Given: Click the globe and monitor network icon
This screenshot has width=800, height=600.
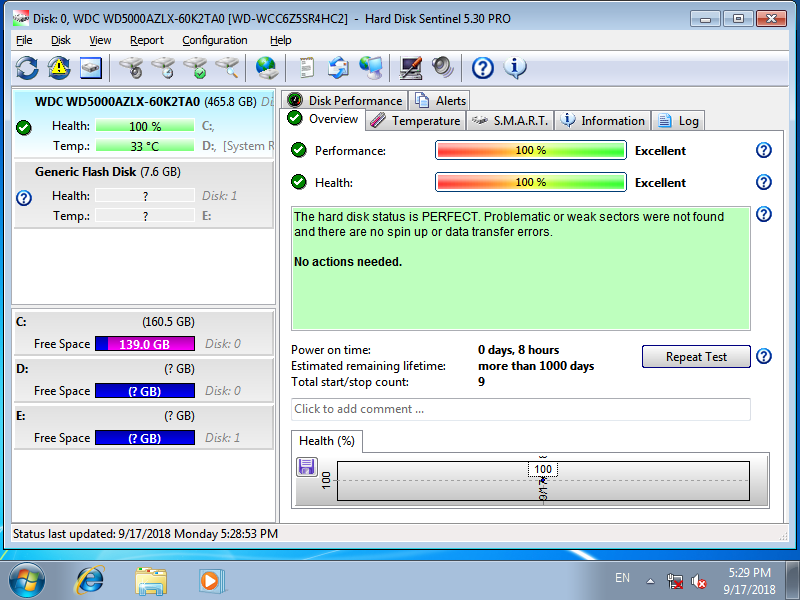Looking at the screenshot, I should click(x=371, y=68).
